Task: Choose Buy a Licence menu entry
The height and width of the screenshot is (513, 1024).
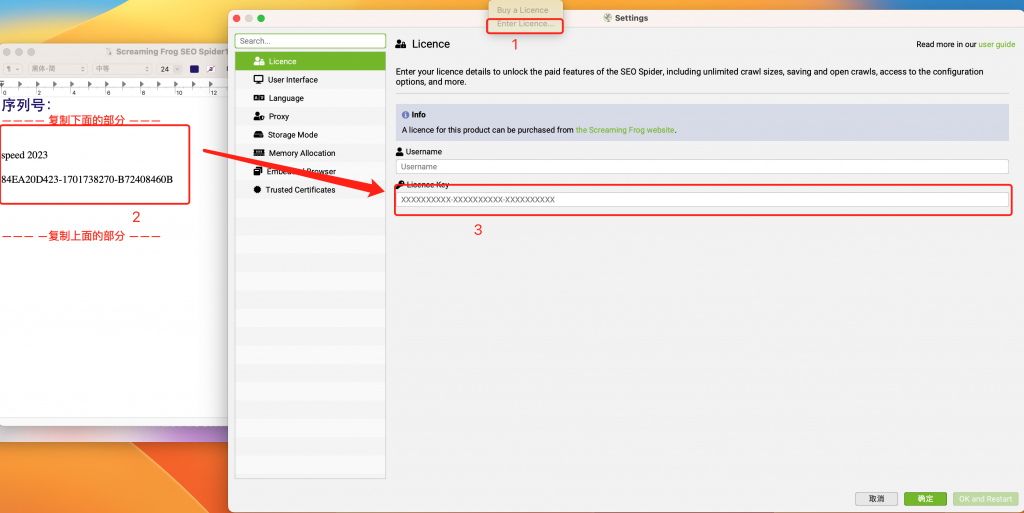Action: point(522,10)
